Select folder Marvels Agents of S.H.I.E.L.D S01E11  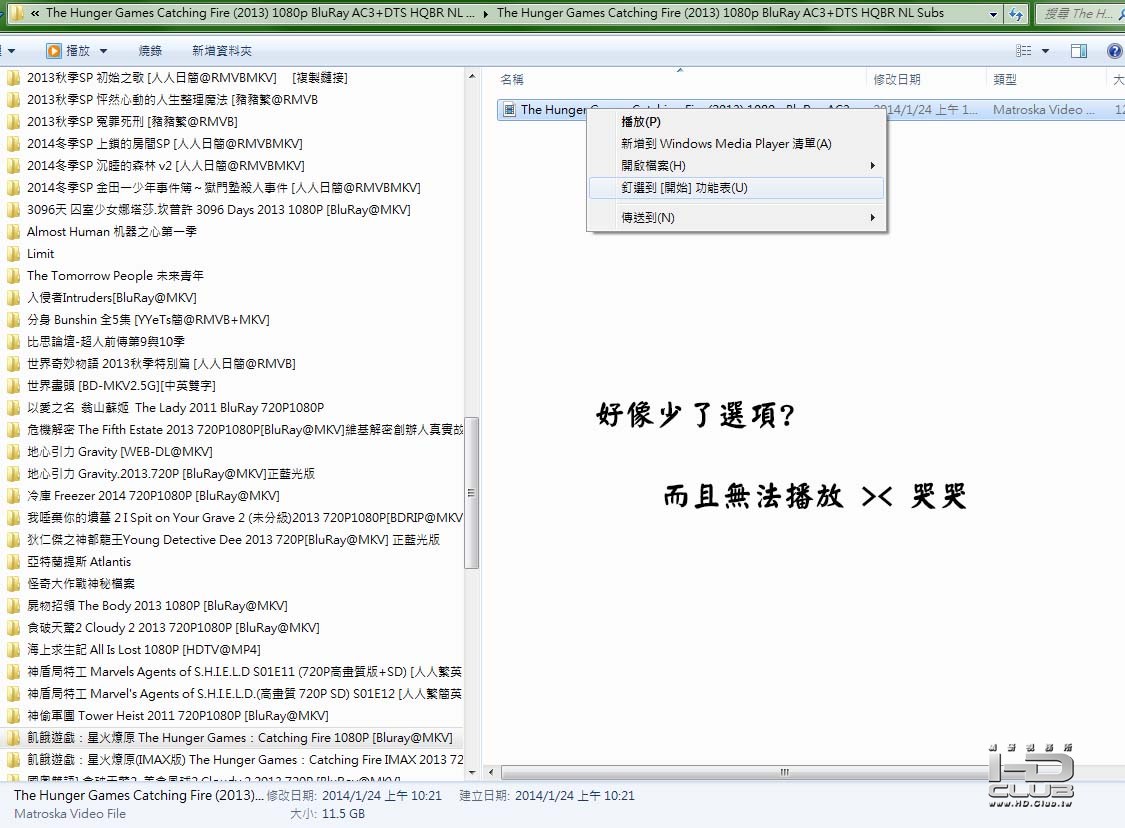click(235, 672)
